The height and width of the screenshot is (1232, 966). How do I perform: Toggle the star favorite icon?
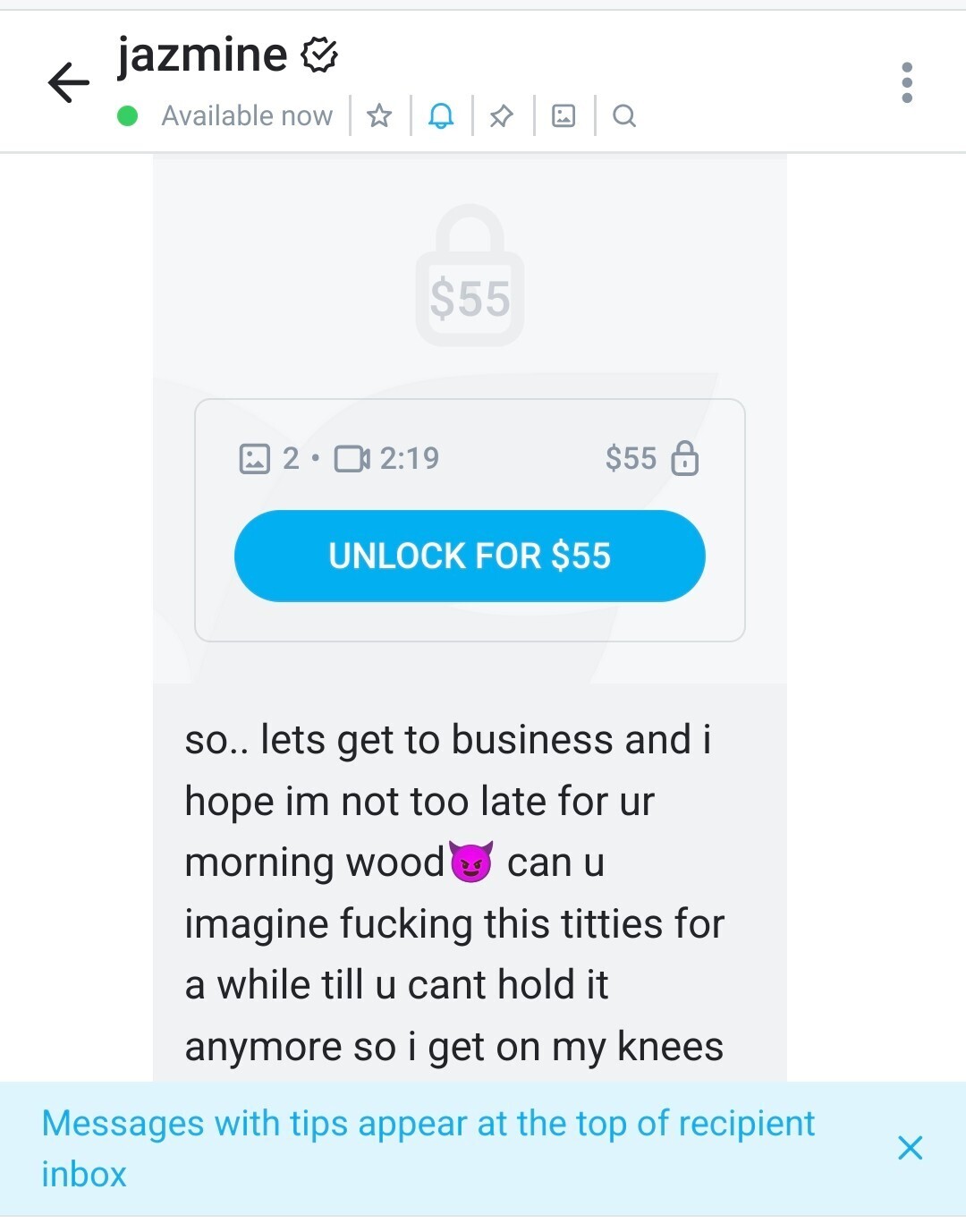coord(379,115)
